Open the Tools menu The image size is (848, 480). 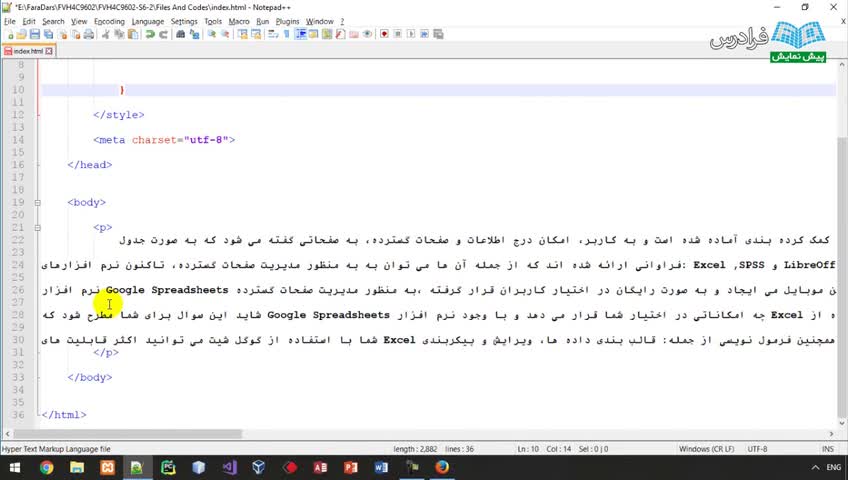click(213, 22)
